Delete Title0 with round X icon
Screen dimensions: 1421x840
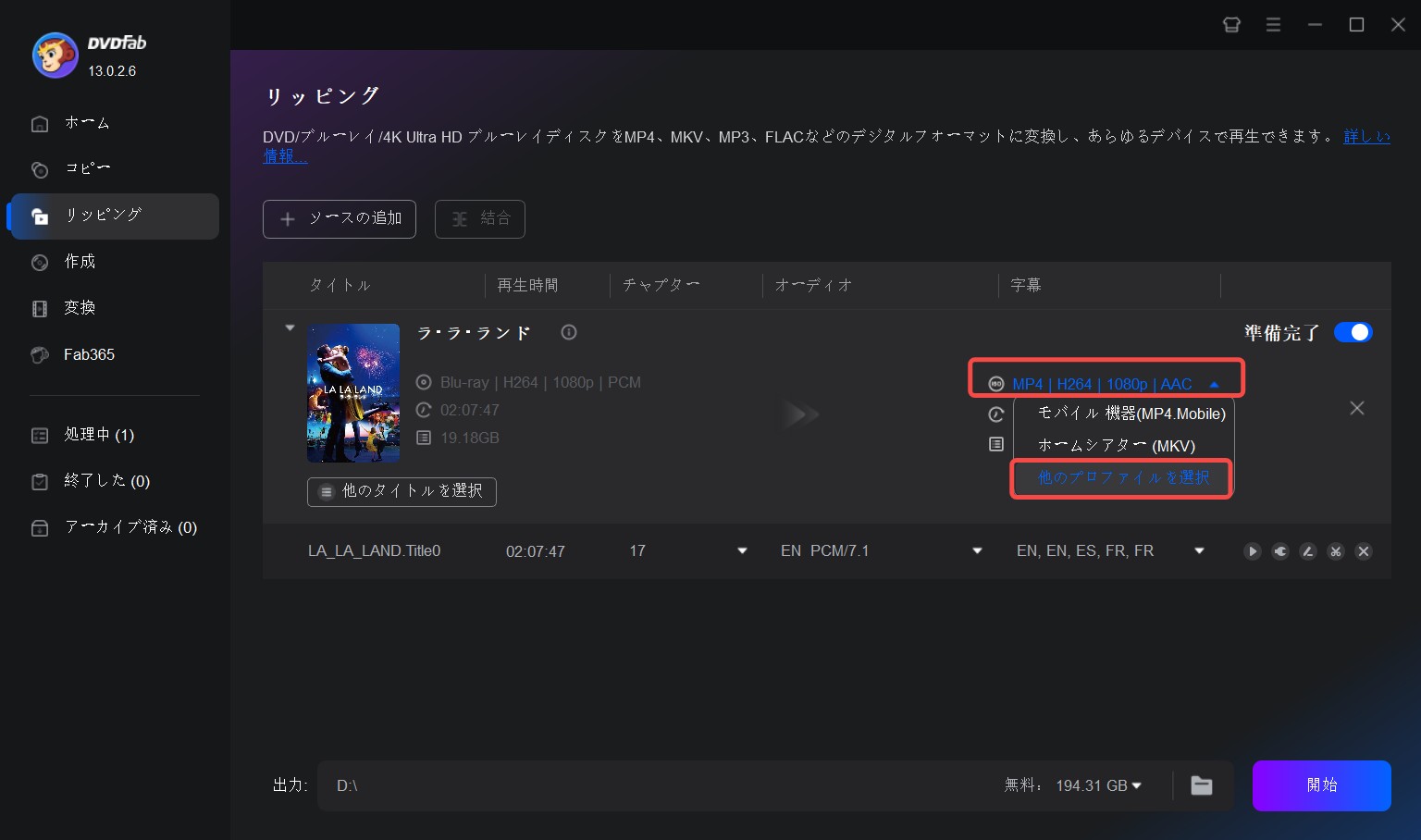(1364, 551)
